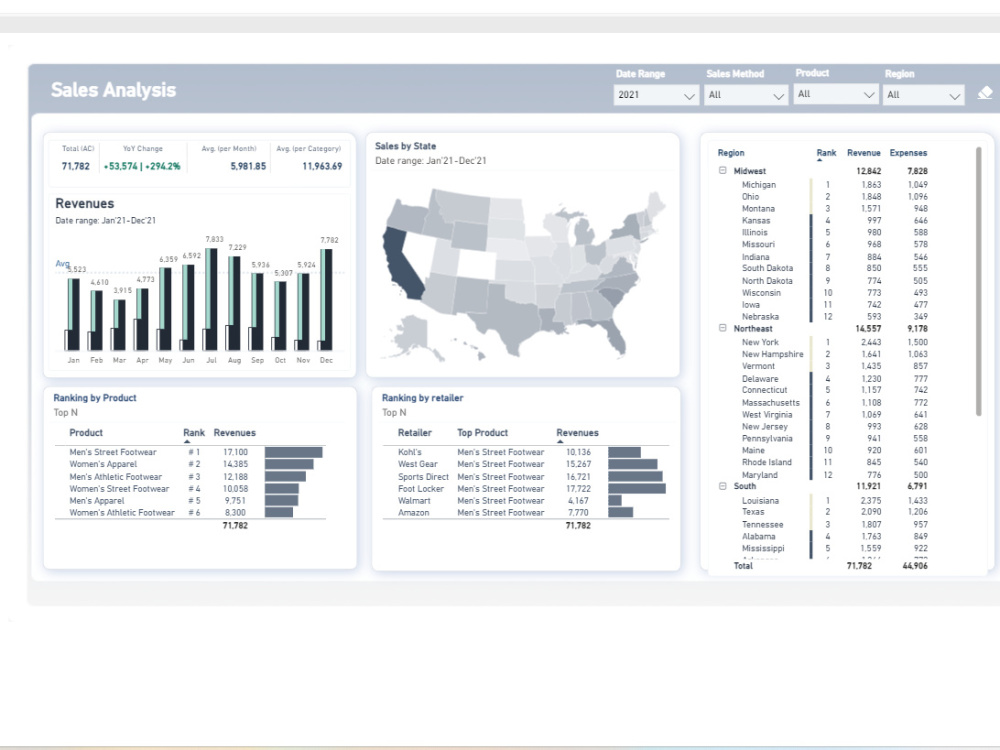Collapse the Northeast region group
This screenshot has width=1000, height=750.
[723, 328]
